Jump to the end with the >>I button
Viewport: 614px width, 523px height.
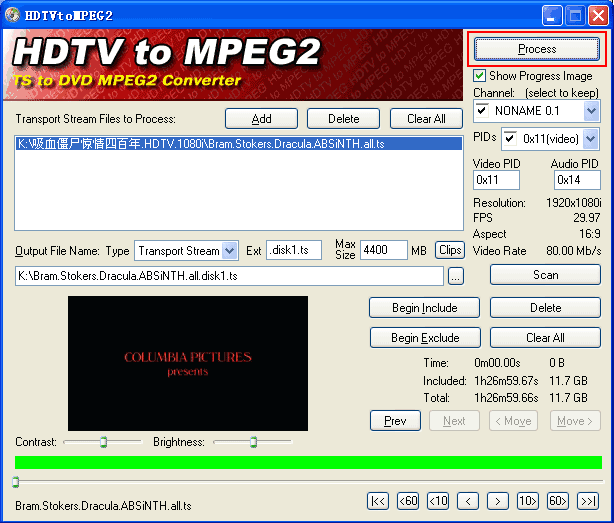point(588,501)
